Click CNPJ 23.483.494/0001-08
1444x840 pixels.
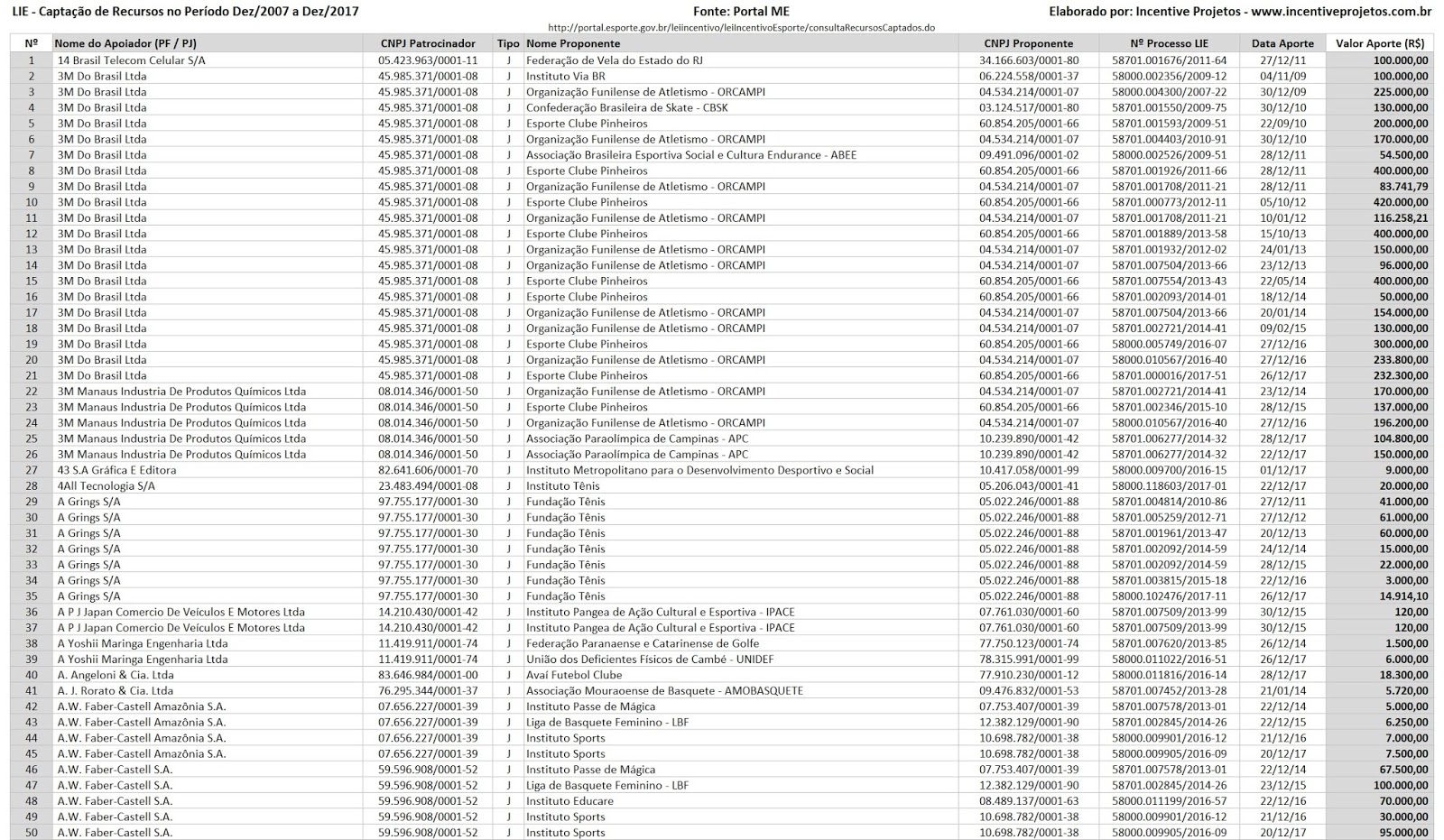pyautogui.click(x=428, y=485)
